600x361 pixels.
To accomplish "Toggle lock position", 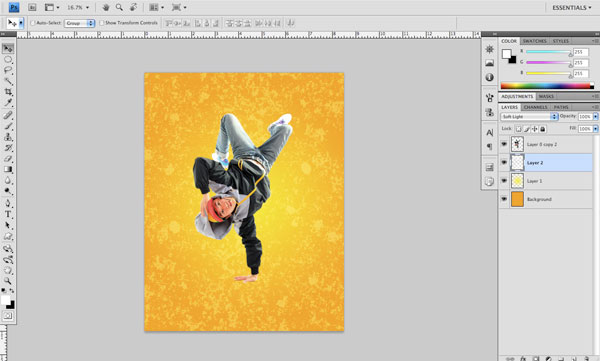I will pyautogui.click(x=535, y=129).
